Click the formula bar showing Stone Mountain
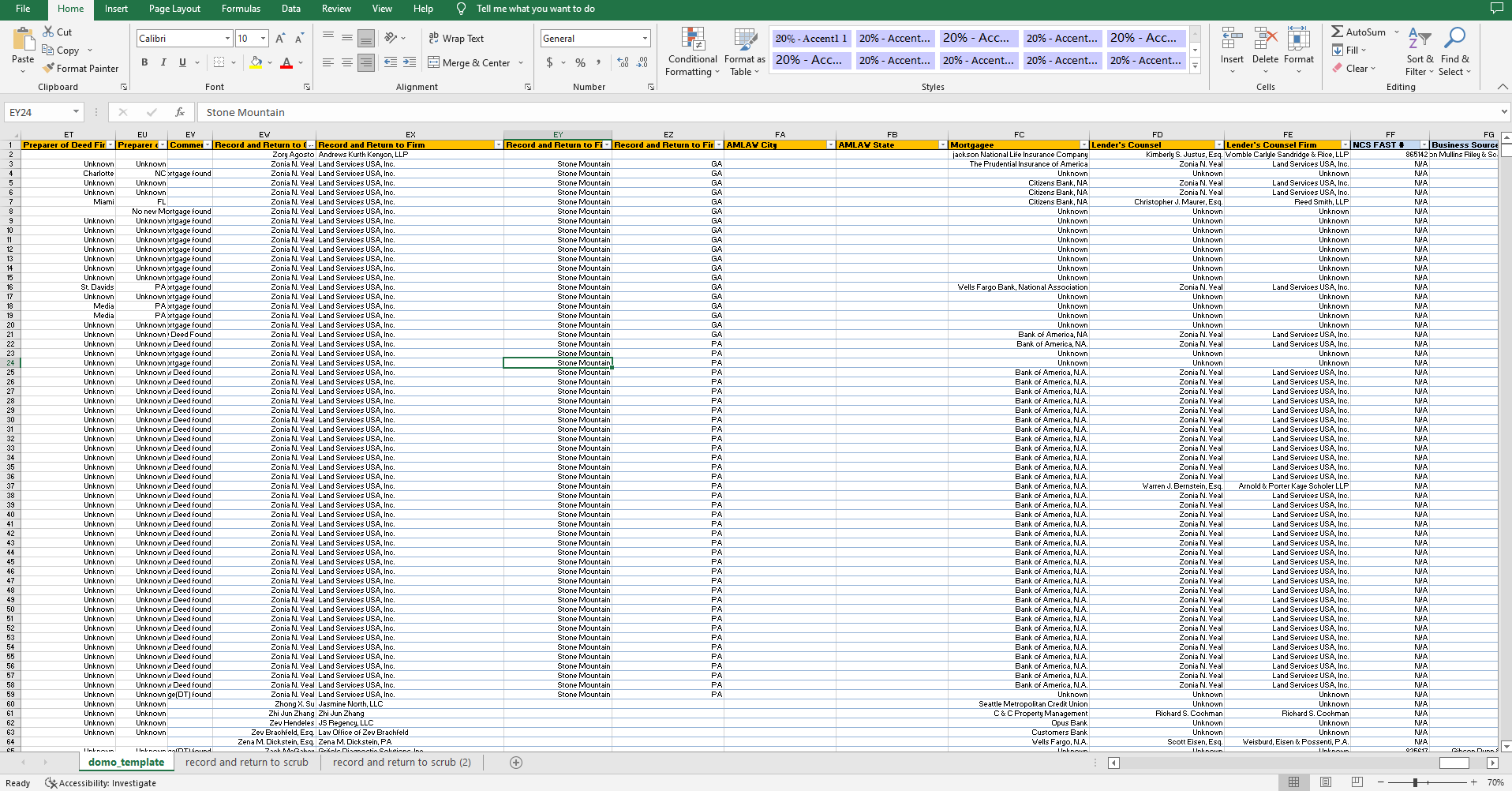Screen dimensions: 1512x791 point(848,112)
